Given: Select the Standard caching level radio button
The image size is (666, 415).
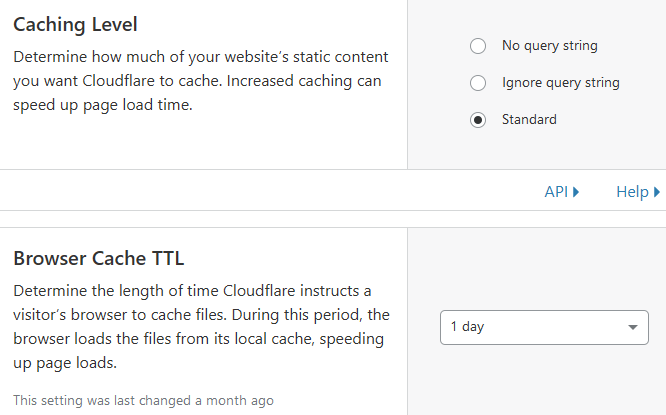Looking at the screenshot, I should tap(478, 120).
